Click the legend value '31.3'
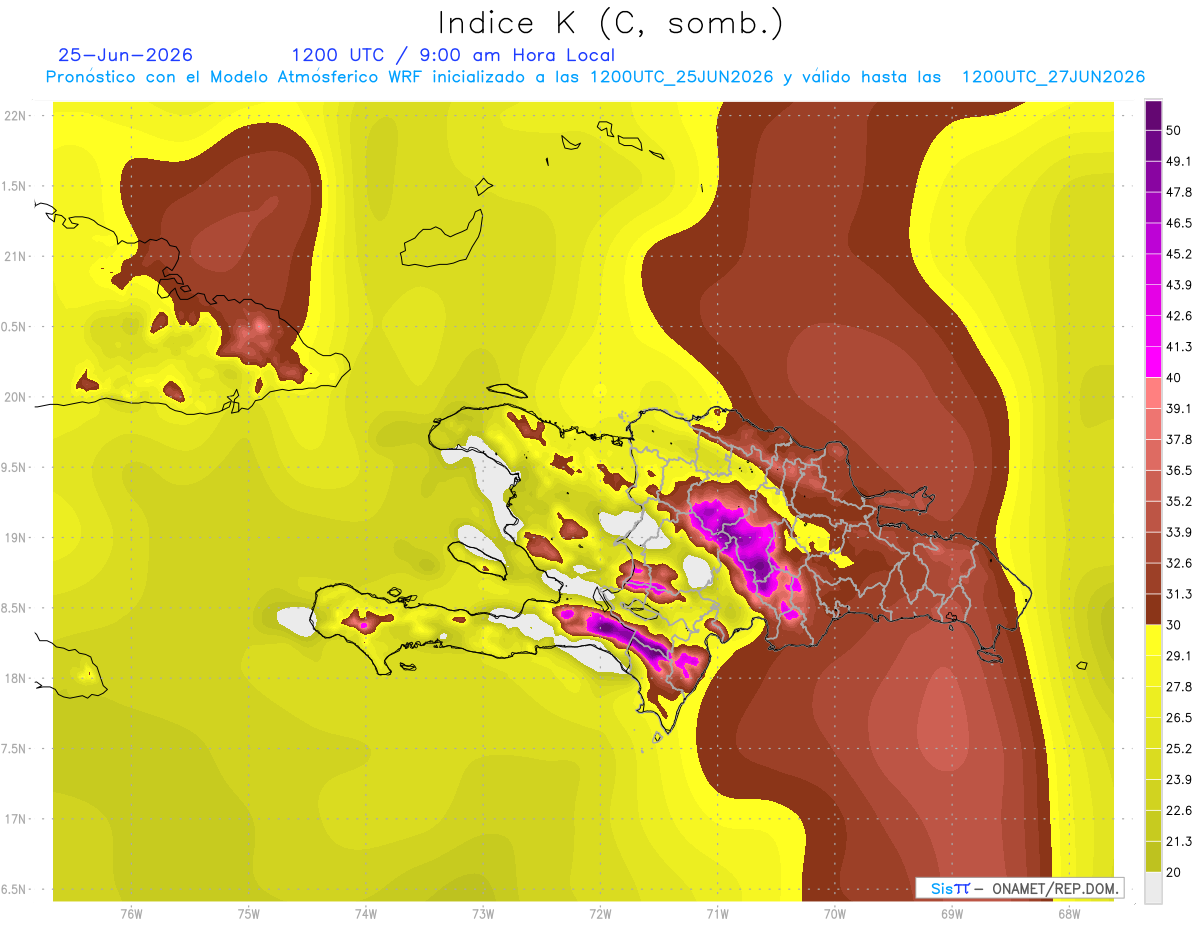Image resolution: width=1200 pixels, height=927 pixels. (x=1178, y=594)
